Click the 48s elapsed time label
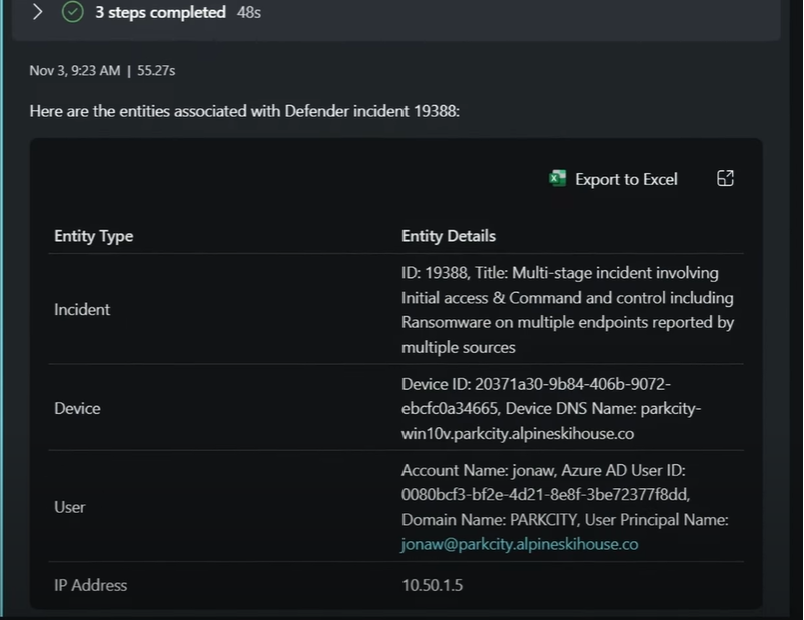 (249, 13)
